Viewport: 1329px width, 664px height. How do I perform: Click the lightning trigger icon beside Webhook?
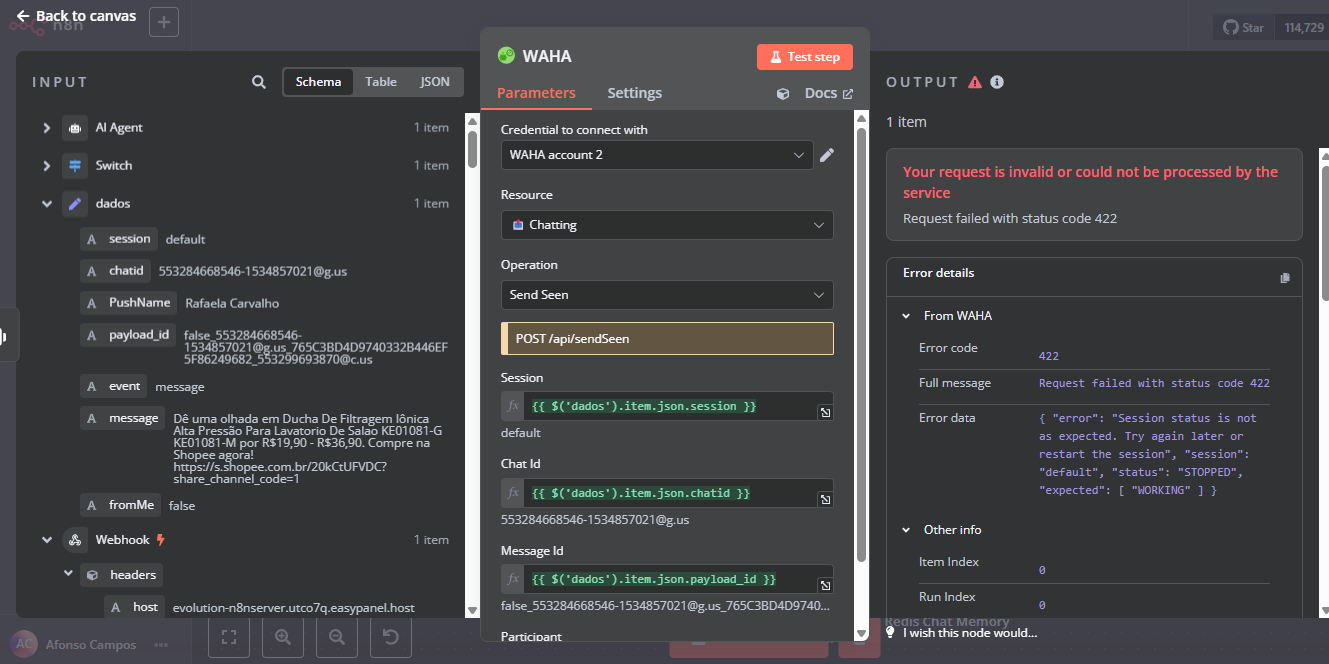coord(160,540)
